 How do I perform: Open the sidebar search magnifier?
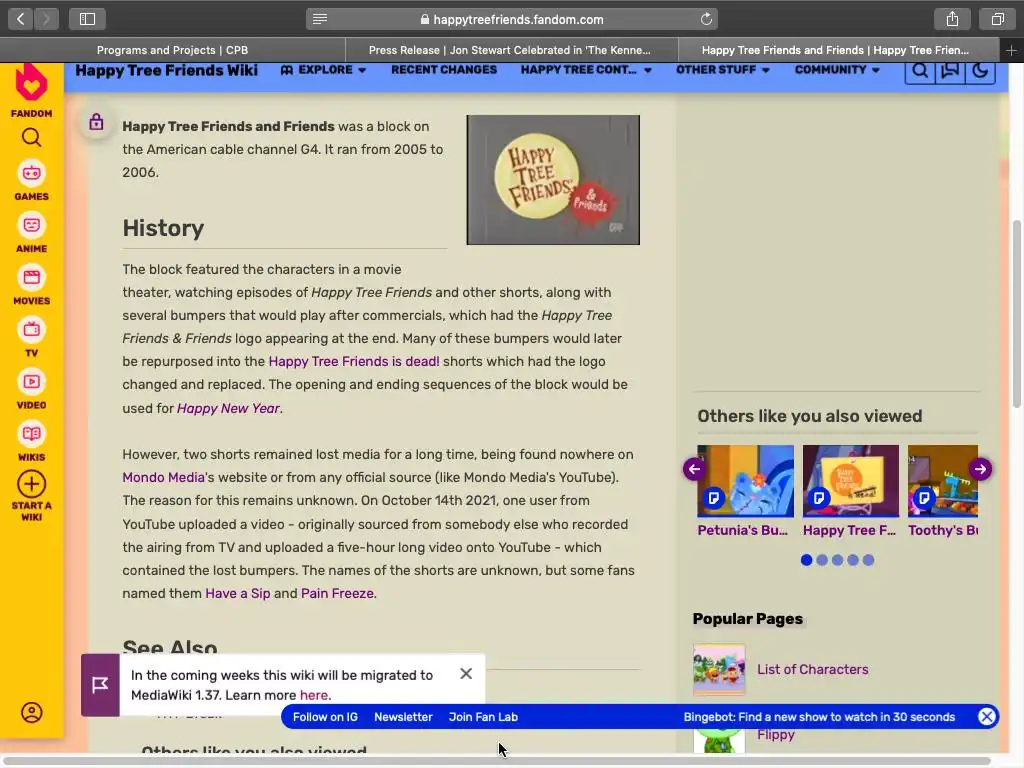coord(31,138)
